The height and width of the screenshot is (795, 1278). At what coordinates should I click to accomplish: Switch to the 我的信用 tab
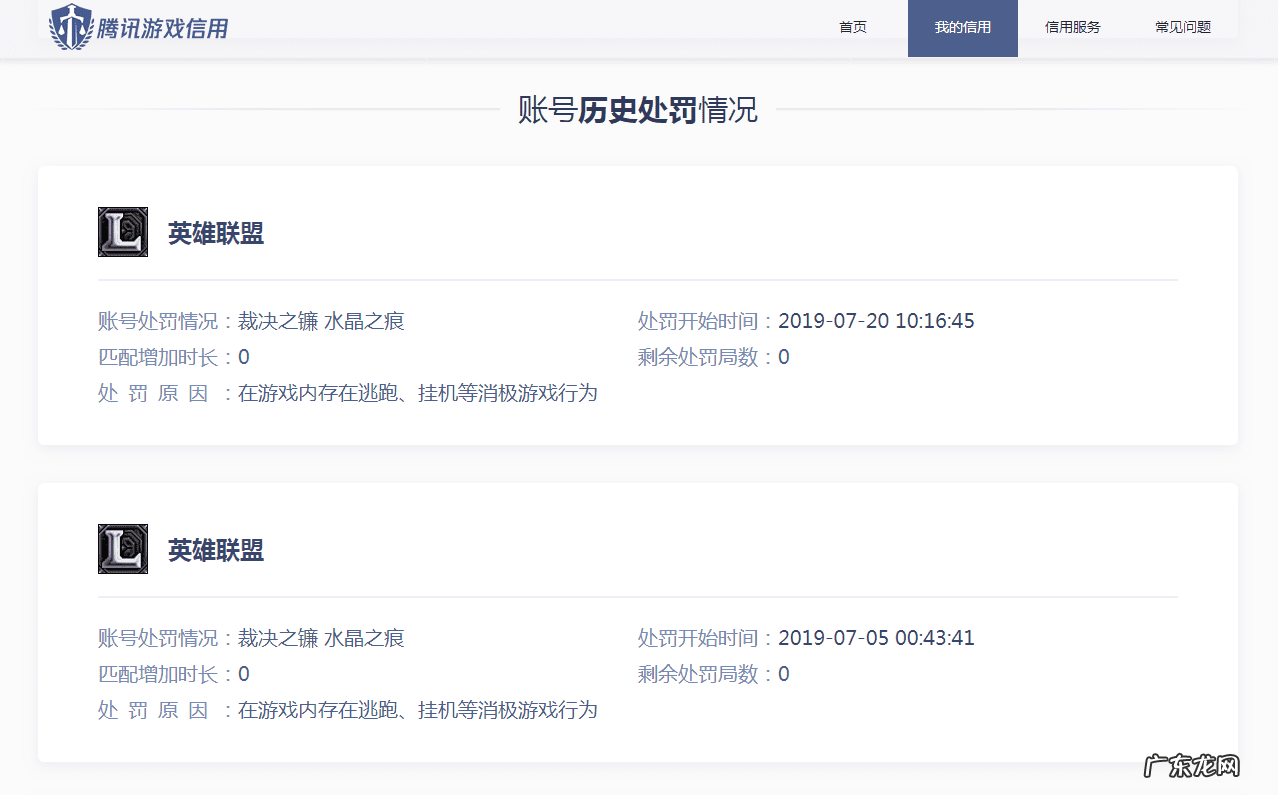[x=962, y=28]
